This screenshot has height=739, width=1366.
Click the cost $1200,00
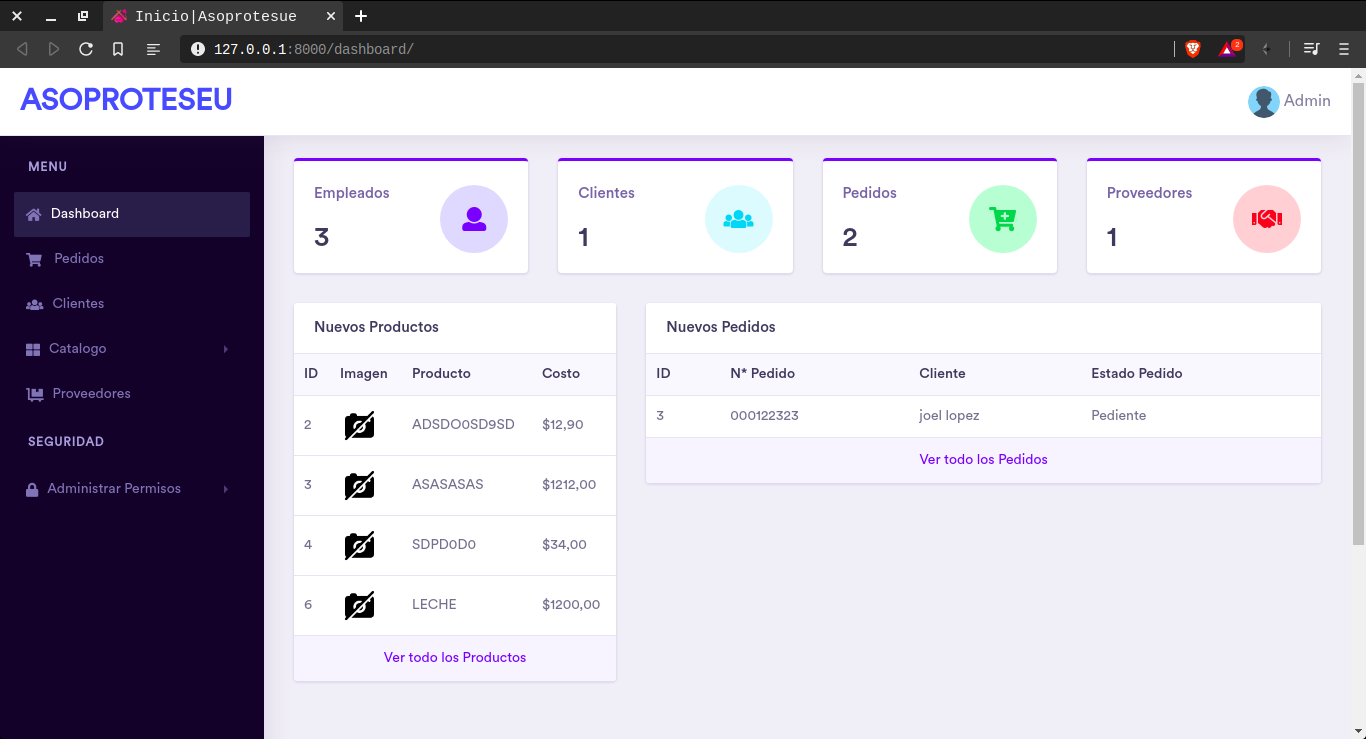pyautogui.click(x=571, y=605)
